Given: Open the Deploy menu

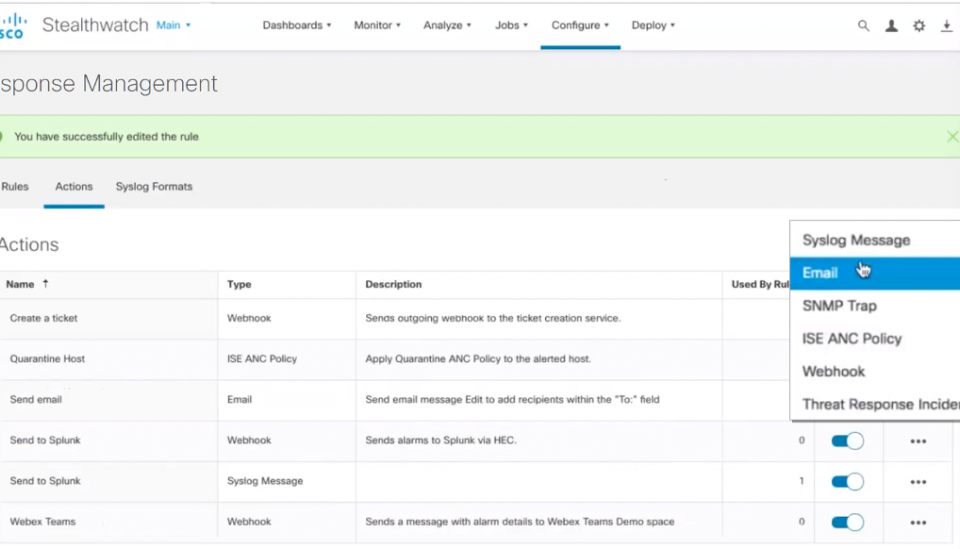Looking at the screenshot, I should coord(653,25).
